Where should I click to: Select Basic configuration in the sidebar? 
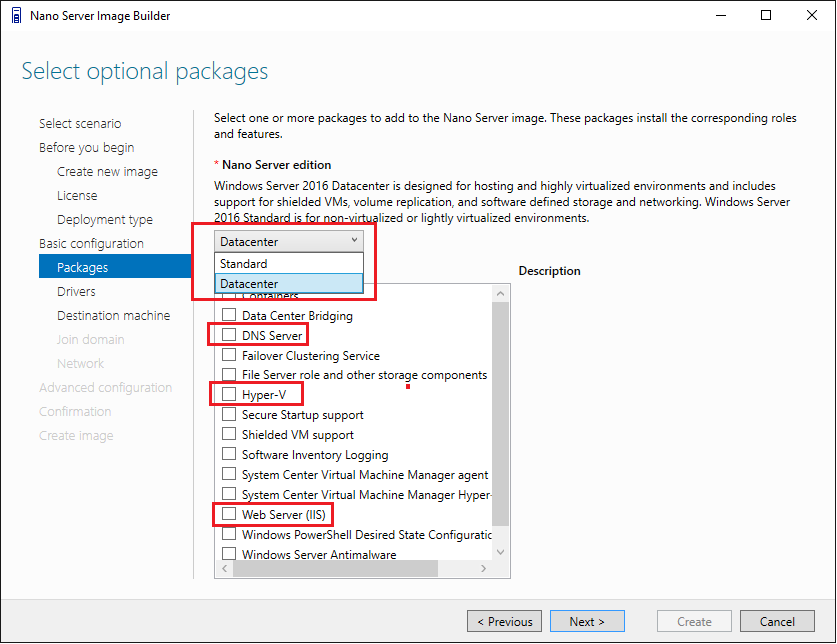coord(91,244)
